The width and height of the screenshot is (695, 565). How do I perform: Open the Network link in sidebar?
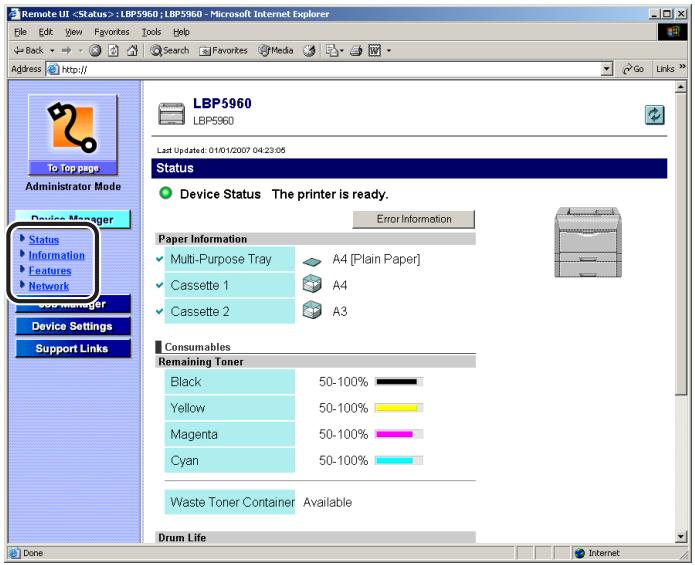pos(49,286)
